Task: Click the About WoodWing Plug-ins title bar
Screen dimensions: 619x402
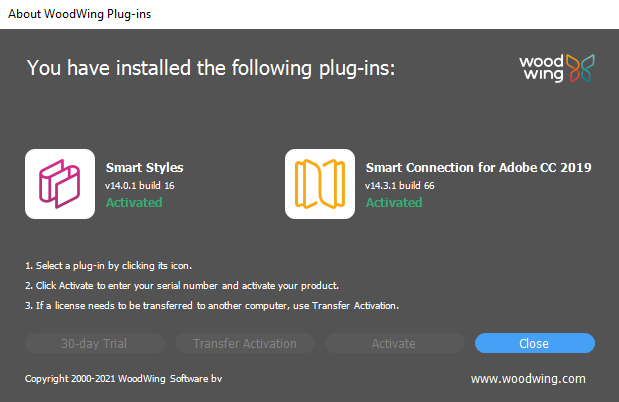Action: (81, 14)
